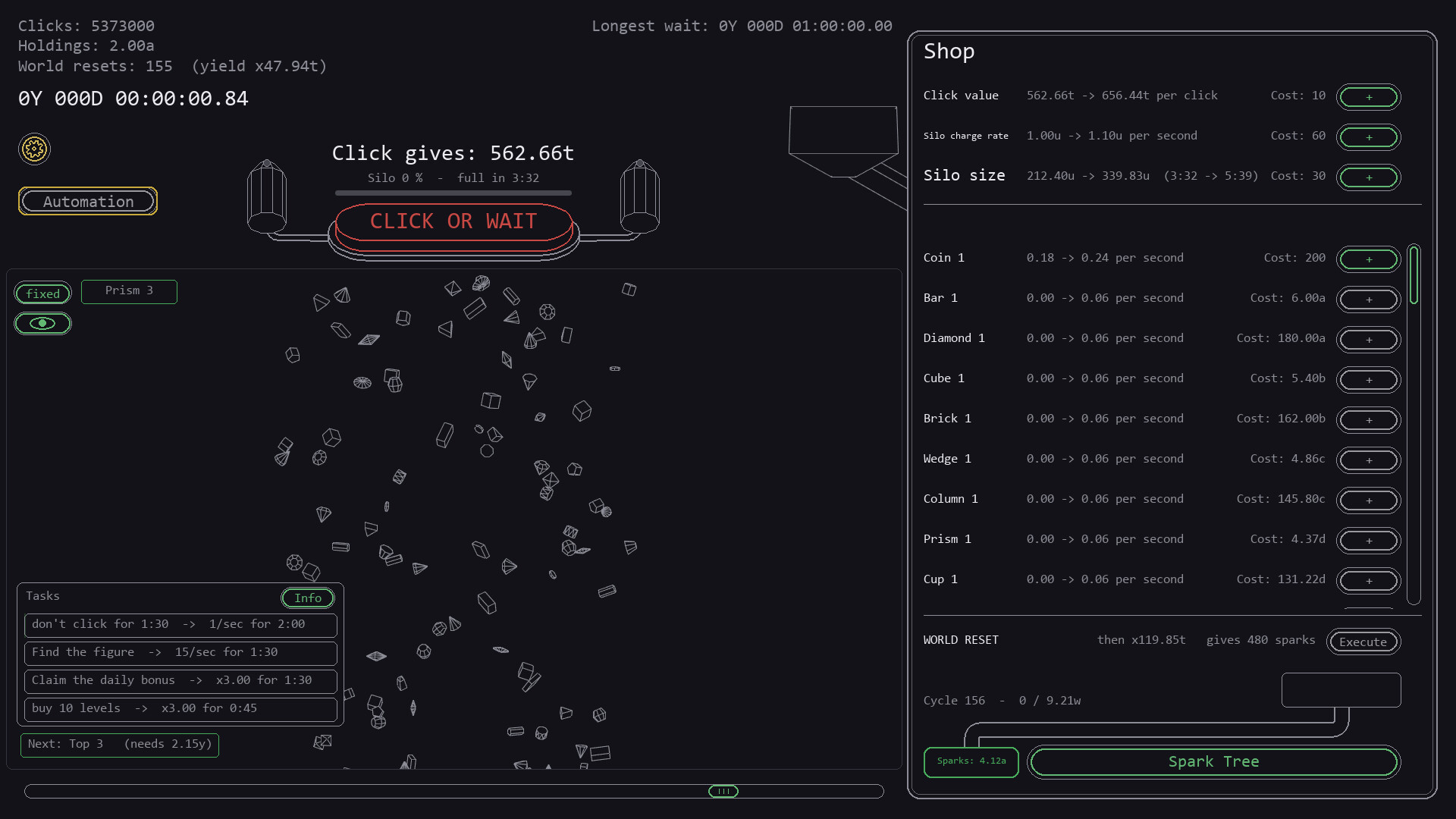Click the CLICK OR WAIT button

click(x=453, y=222)
